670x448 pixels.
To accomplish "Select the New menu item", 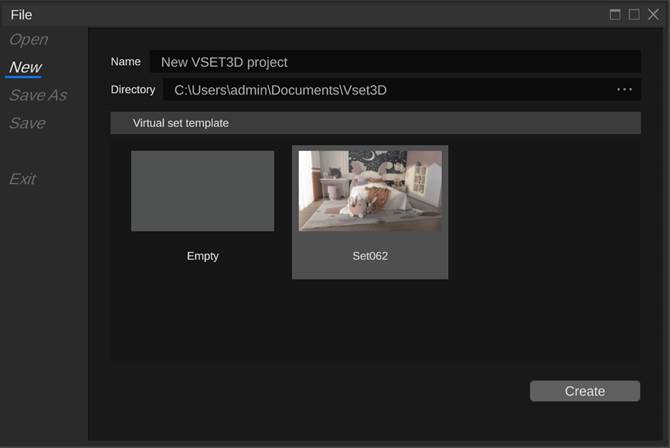I will coord(25,67).
